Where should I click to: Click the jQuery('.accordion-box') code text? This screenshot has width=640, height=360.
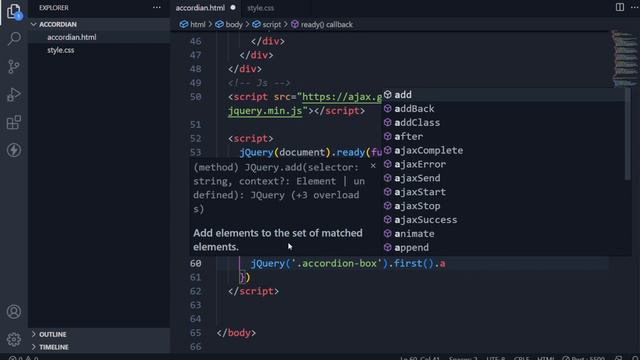click(x=319, y=263)
